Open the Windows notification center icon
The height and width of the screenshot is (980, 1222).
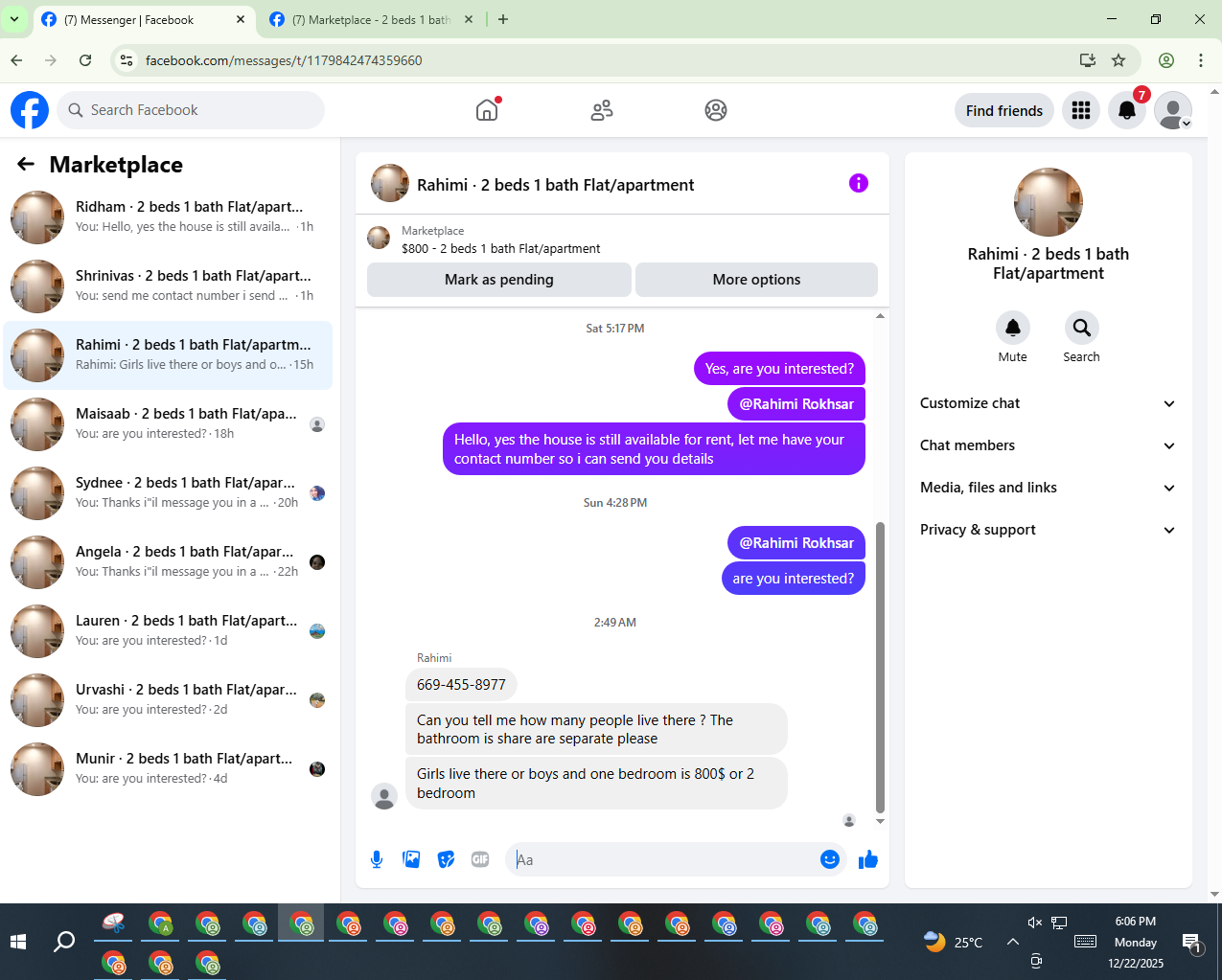tap(1191, 944)
